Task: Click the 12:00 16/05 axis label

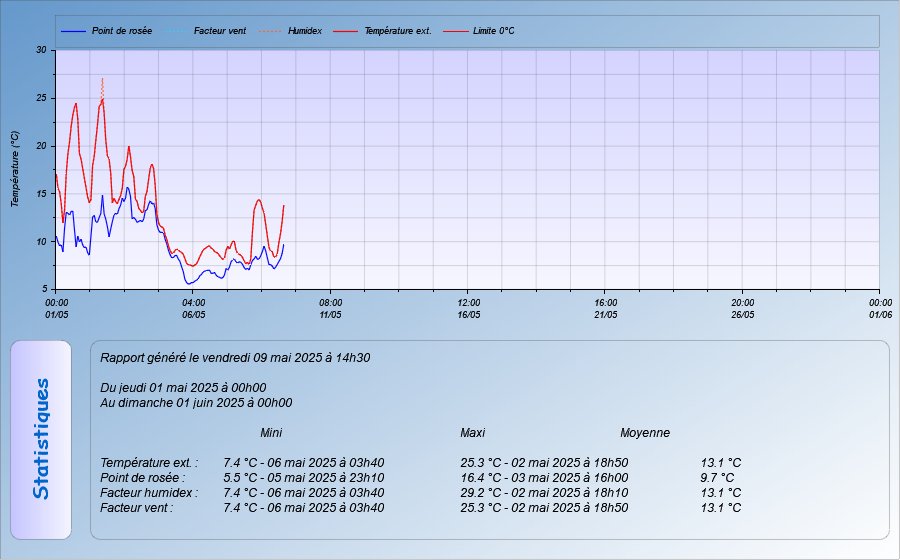Action: [469, 309]
